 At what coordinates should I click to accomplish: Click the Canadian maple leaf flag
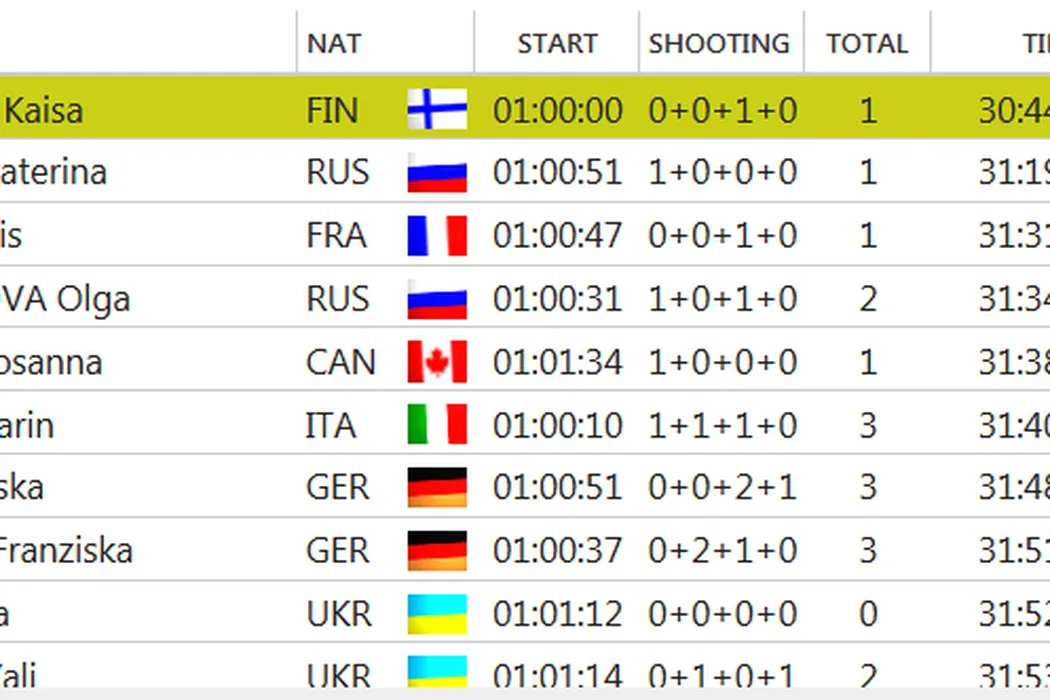tap(437, 361)
